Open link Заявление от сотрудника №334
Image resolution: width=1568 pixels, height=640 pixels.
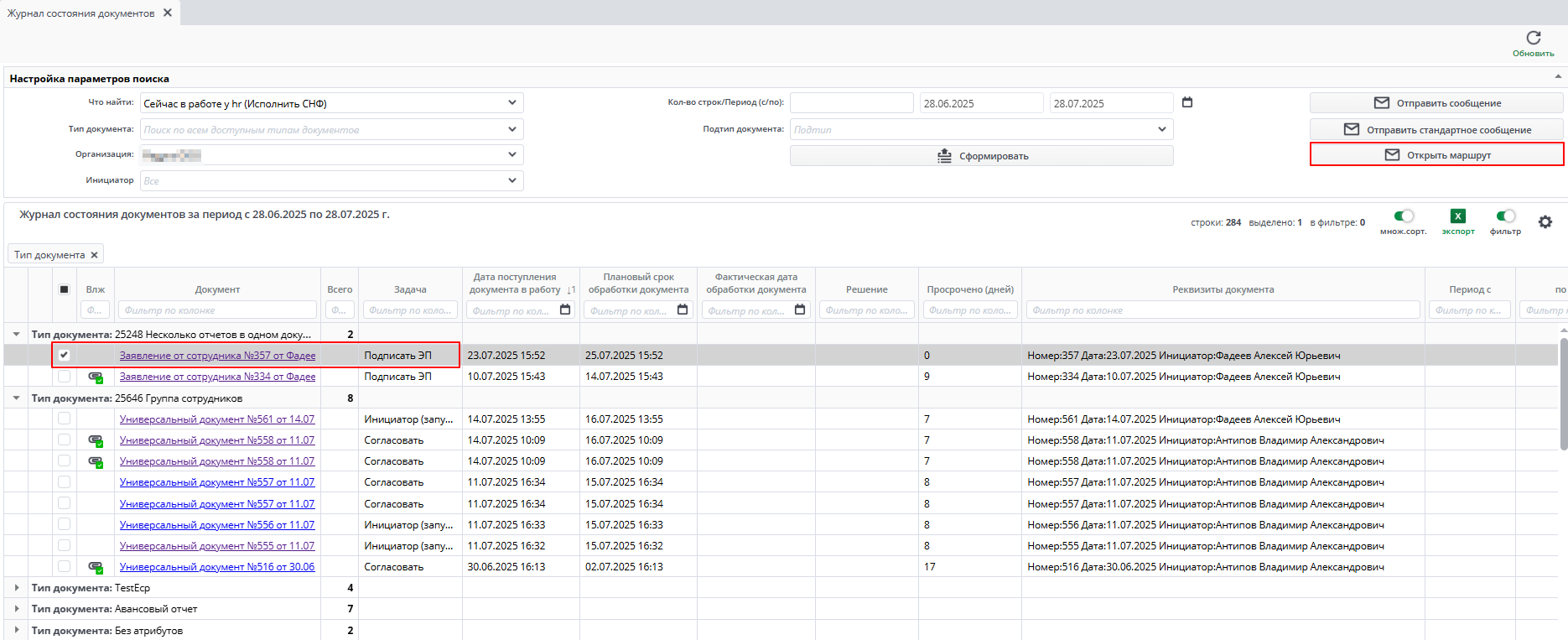[217, 377]
